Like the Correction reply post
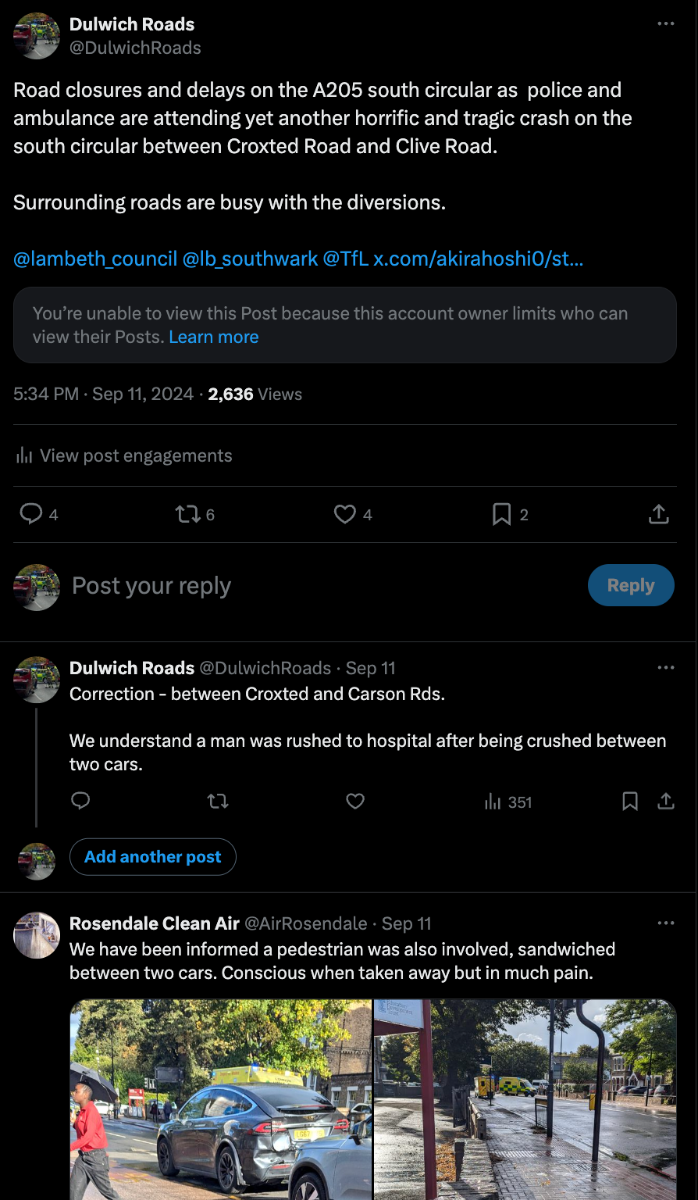The width and height of the screenshot is (698, 1200). (354, 801)
